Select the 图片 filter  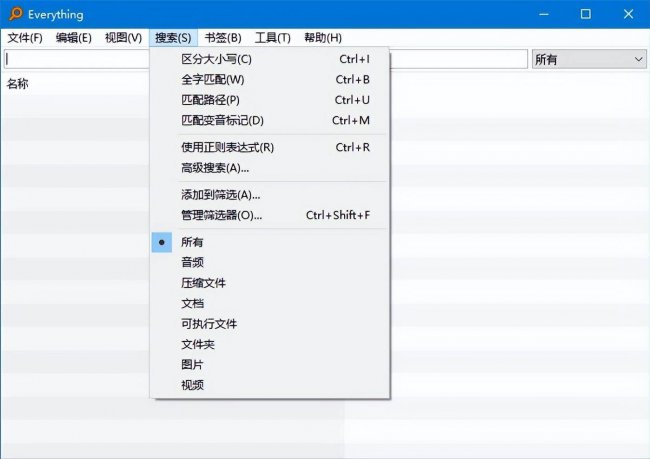pos(269,364)
